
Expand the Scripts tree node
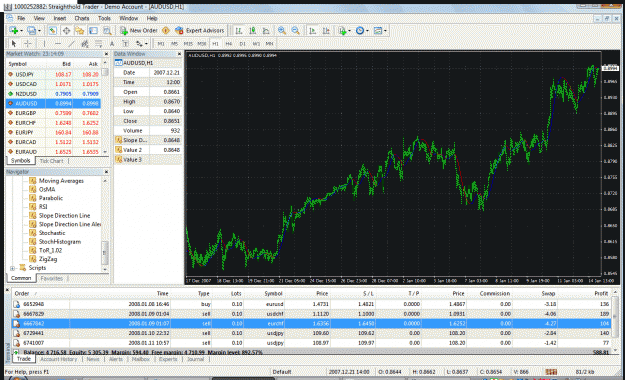click(x=12, y=268)
